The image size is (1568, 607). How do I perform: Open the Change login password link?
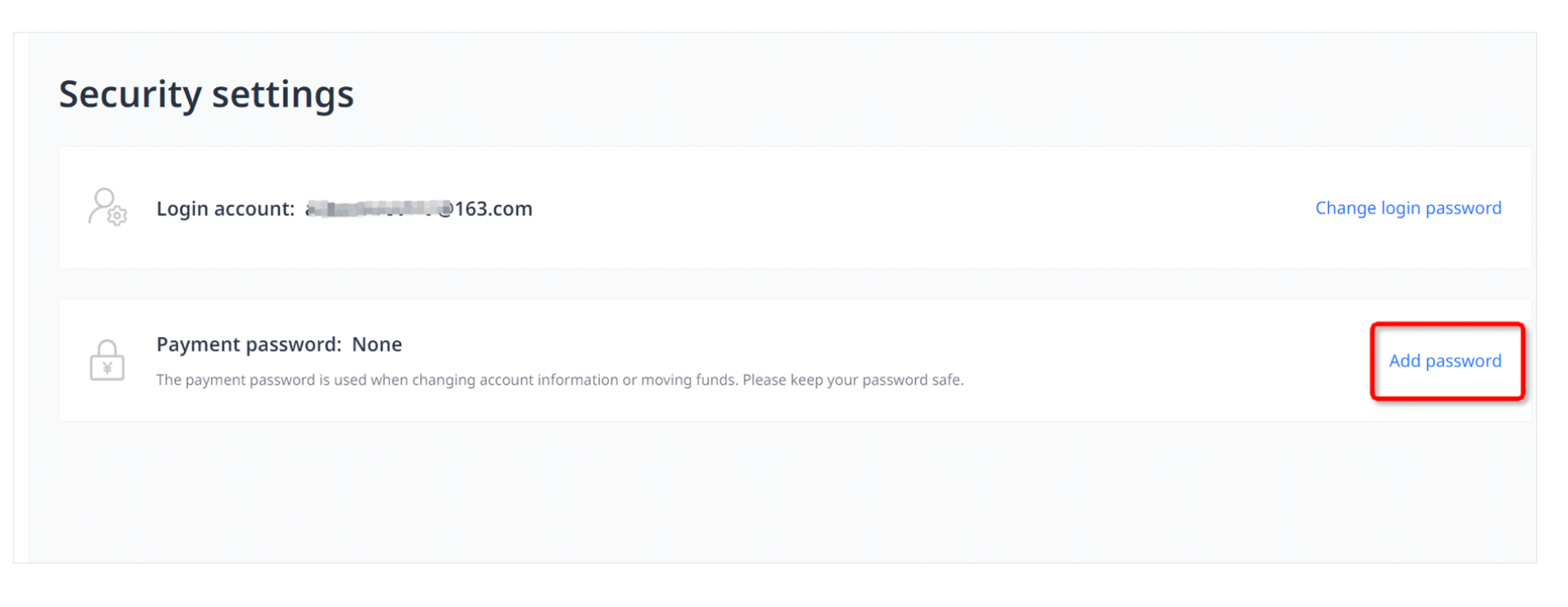click(x=1408, y=208)
